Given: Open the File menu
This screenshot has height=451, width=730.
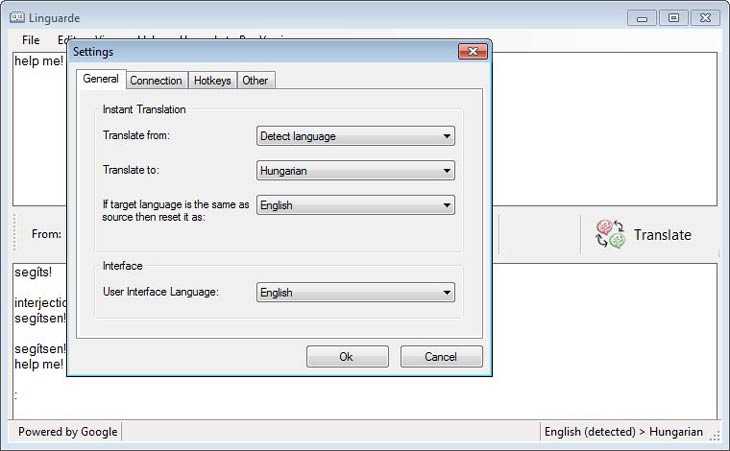Looking at the screenshot, I should (31, 40).
